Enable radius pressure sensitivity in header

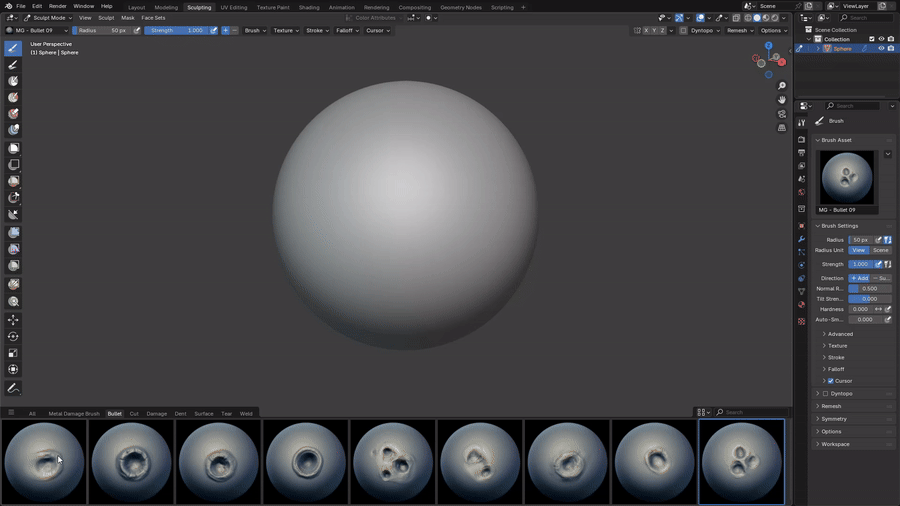click(137, 30)
